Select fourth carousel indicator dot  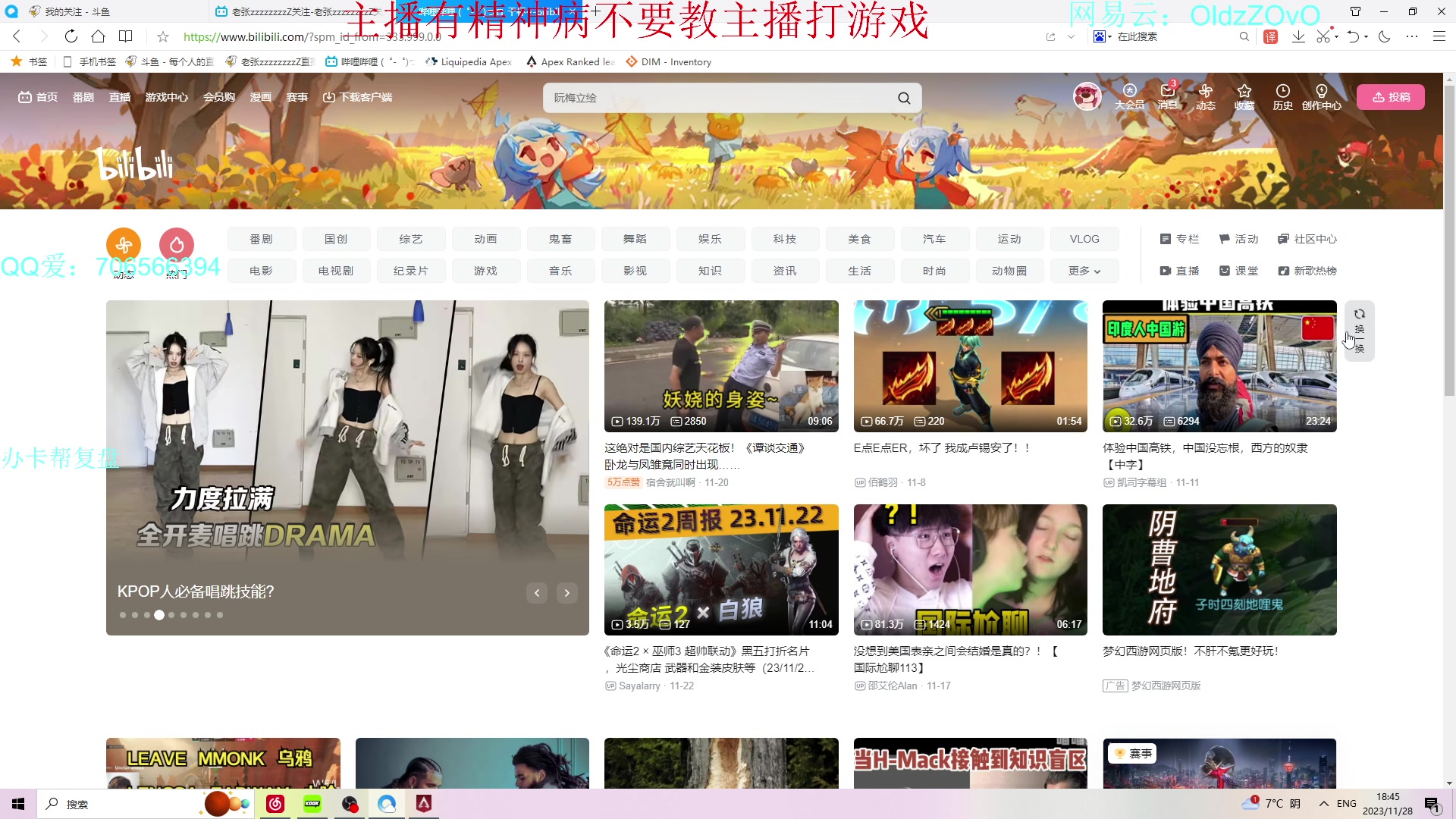159,615
